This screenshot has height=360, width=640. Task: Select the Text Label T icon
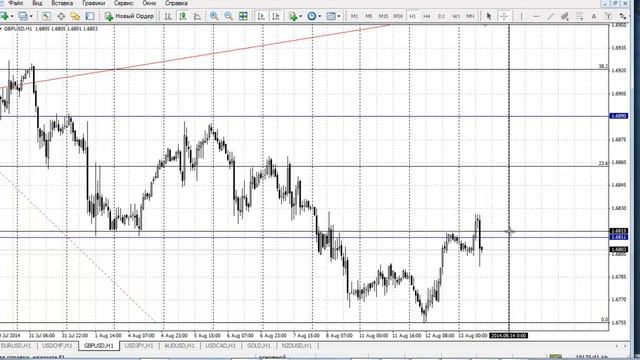click(608, 16)
